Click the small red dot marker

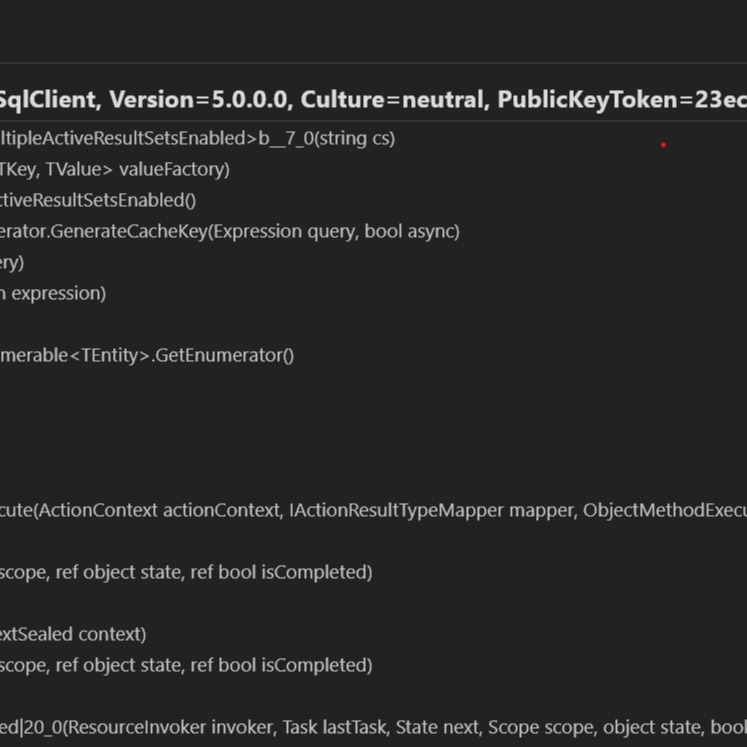[x=663, y=145]
